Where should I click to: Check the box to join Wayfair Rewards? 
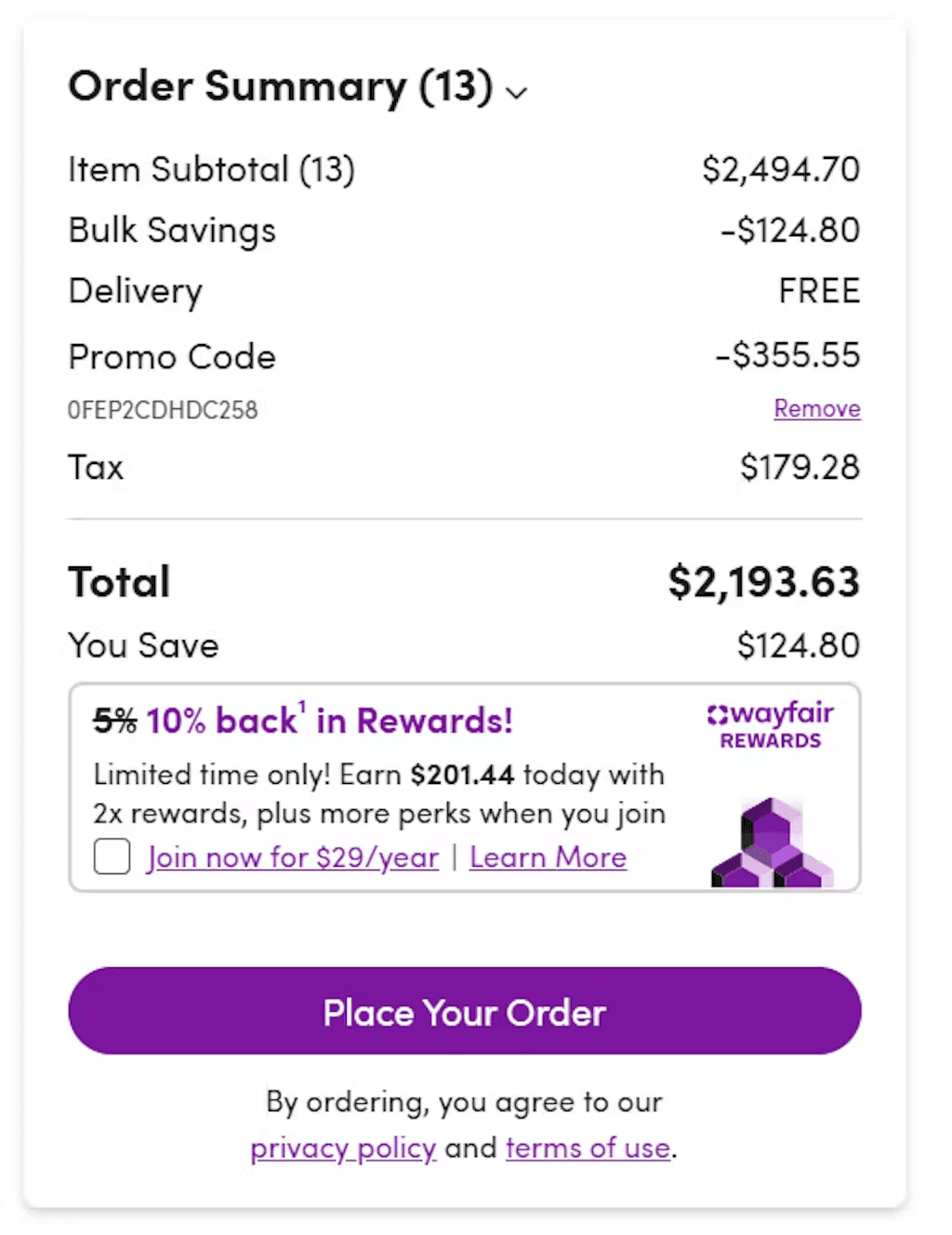pyautogui.click(x=111, y=857)
